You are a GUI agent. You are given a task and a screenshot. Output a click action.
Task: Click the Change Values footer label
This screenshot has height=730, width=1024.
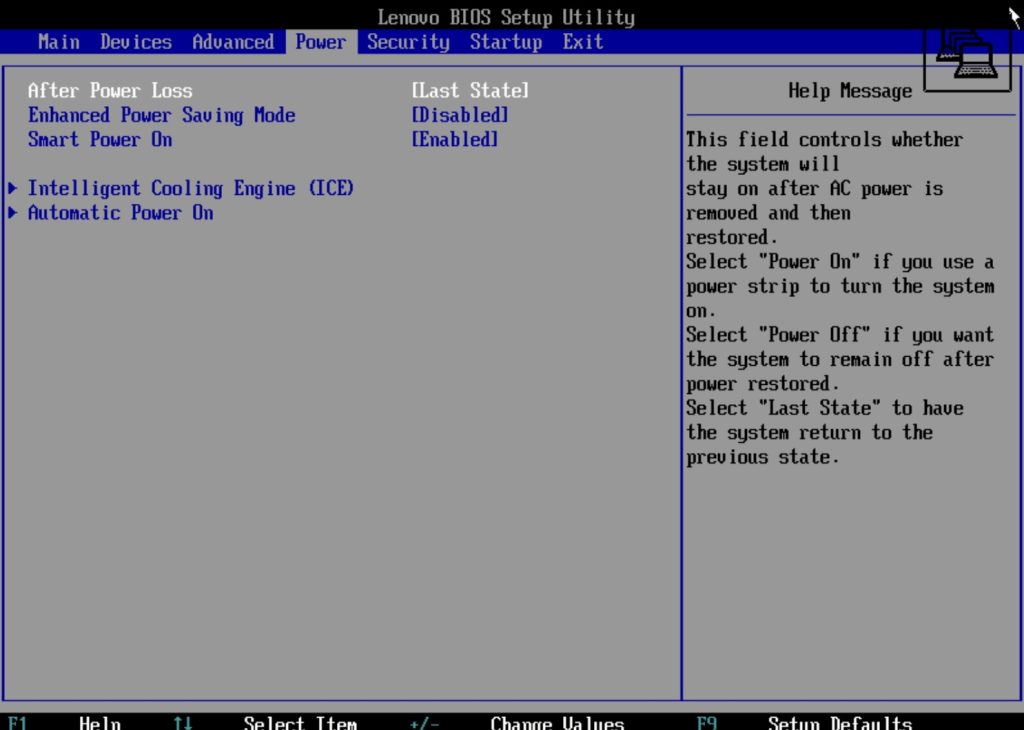pyautogui.click(x=557, y=722)
